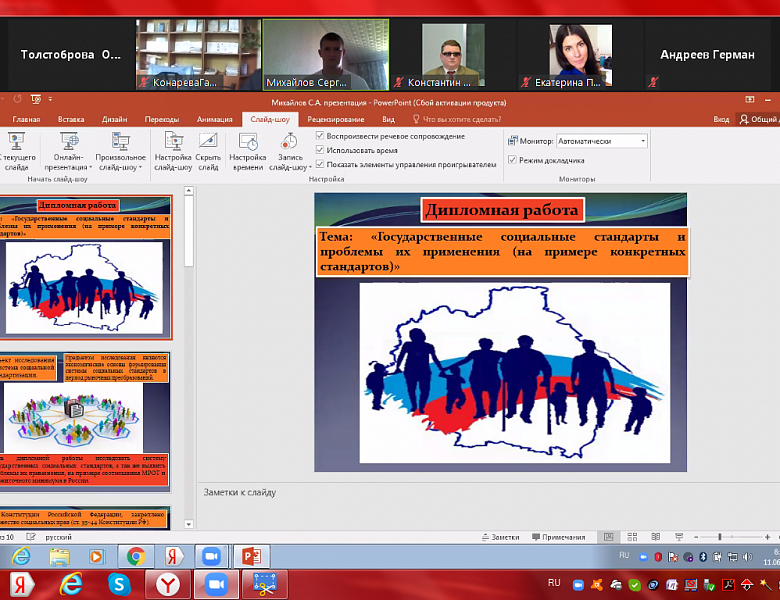Adjust the zoom slider handle
The height and width of the screenshot is (600, 780).
tap(720, 537)
